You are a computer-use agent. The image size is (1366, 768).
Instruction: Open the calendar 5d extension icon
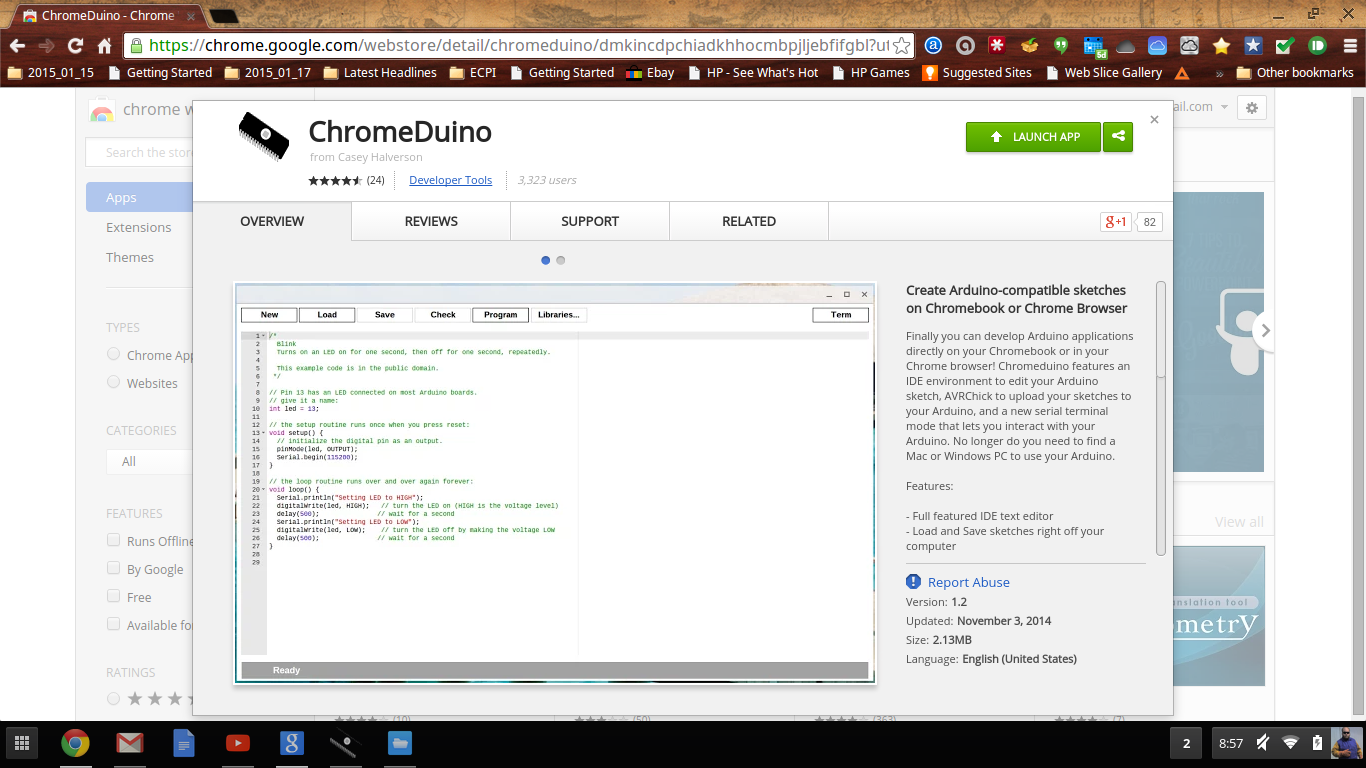coord(1093,46)
